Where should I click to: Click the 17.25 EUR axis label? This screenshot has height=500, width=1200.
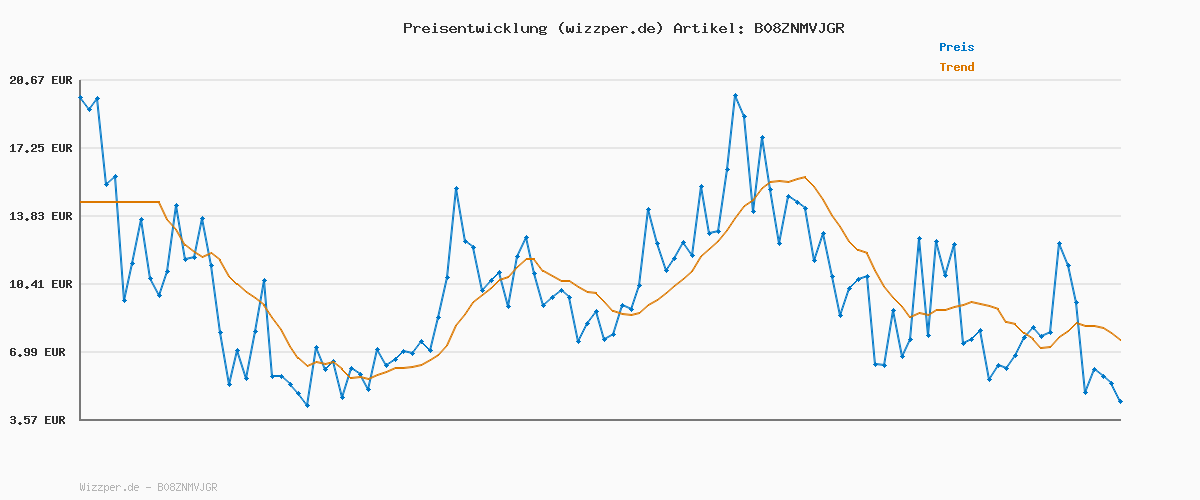[40, 148]
